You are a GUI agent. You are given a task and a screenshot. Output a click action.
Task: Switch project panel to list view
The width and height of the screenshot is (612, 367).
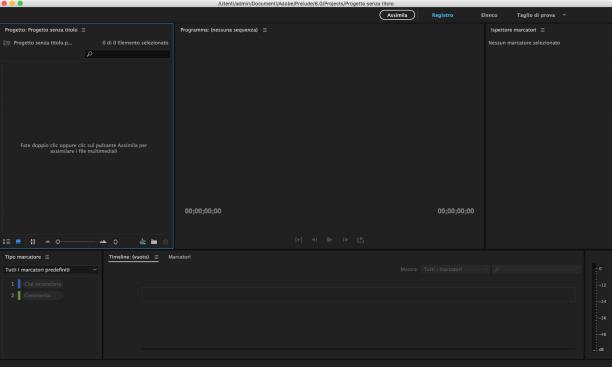(x=7, y=242)
